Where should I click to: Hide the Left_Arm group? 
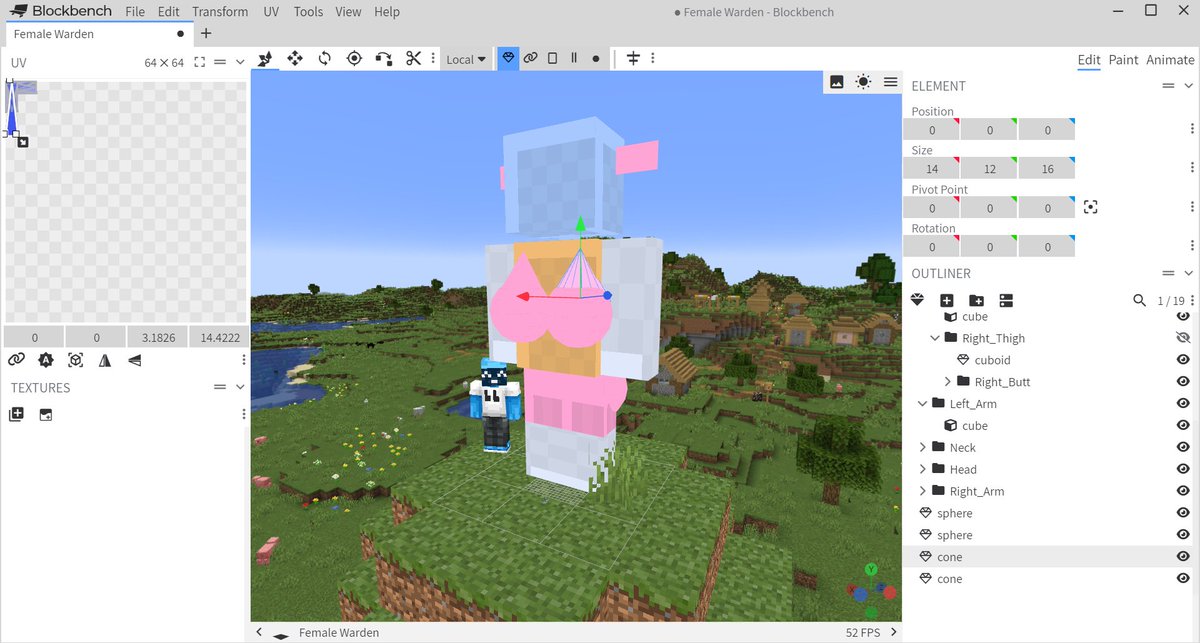coord(1183,404)
